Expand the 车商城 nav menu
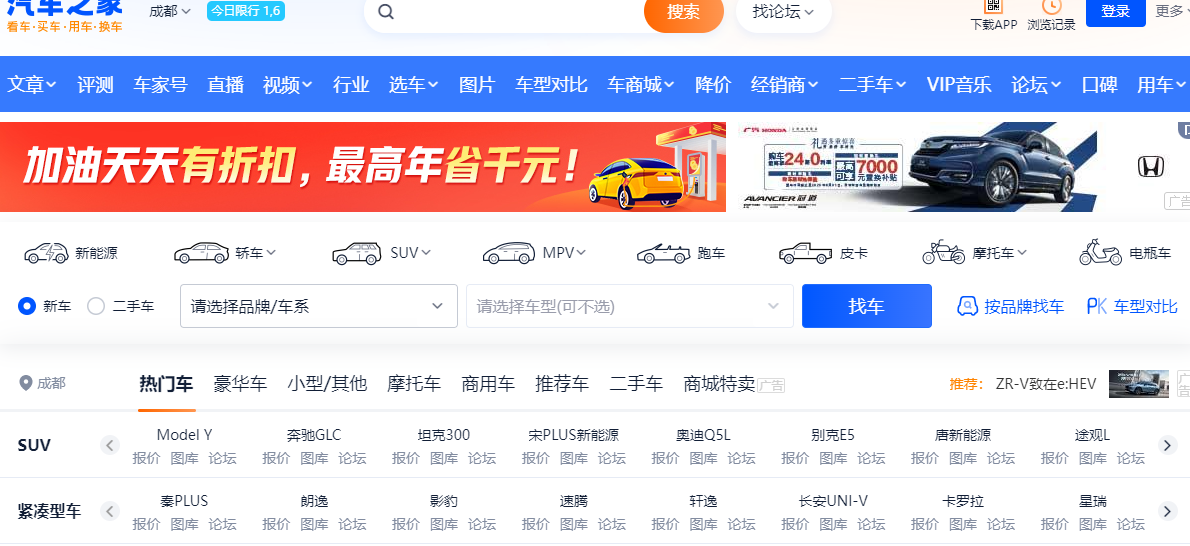 641,84
